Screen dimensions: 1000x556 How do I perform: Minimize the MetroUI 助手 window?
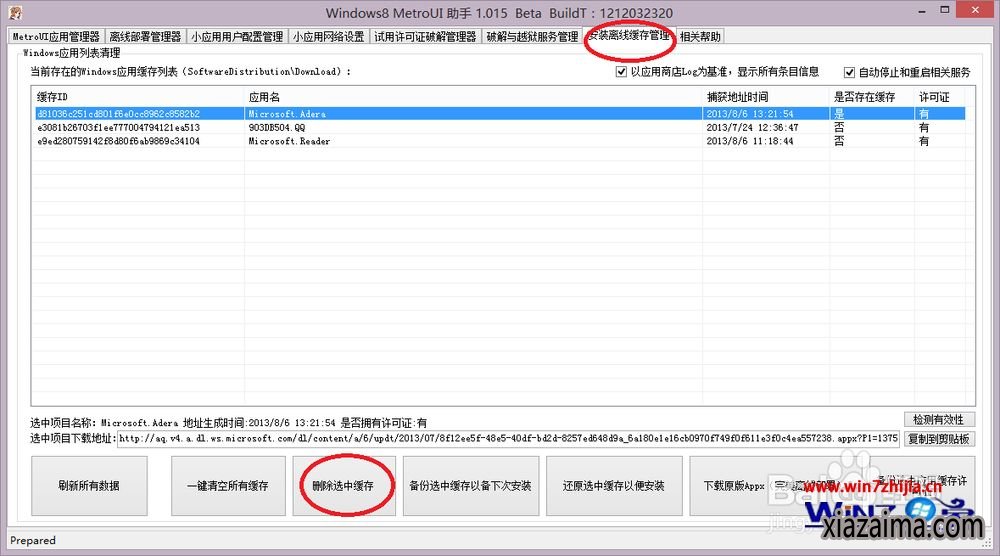pyautogui.click(x=922, y=11)
